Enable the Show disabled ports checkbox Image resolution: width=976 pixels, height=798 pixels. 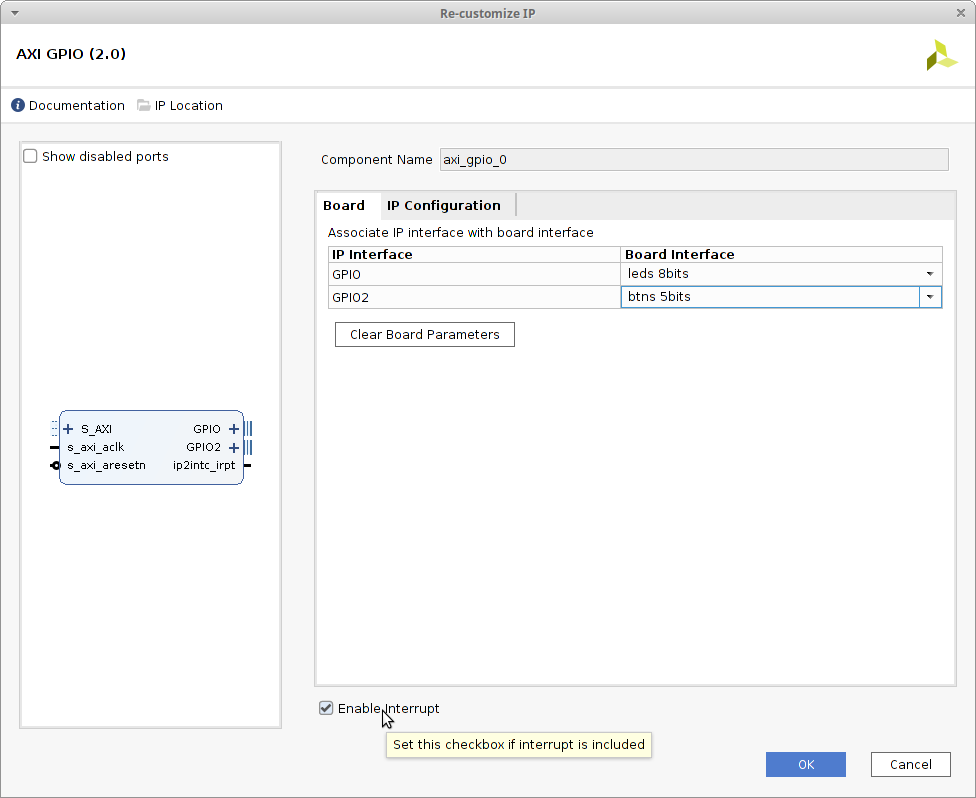31,156
